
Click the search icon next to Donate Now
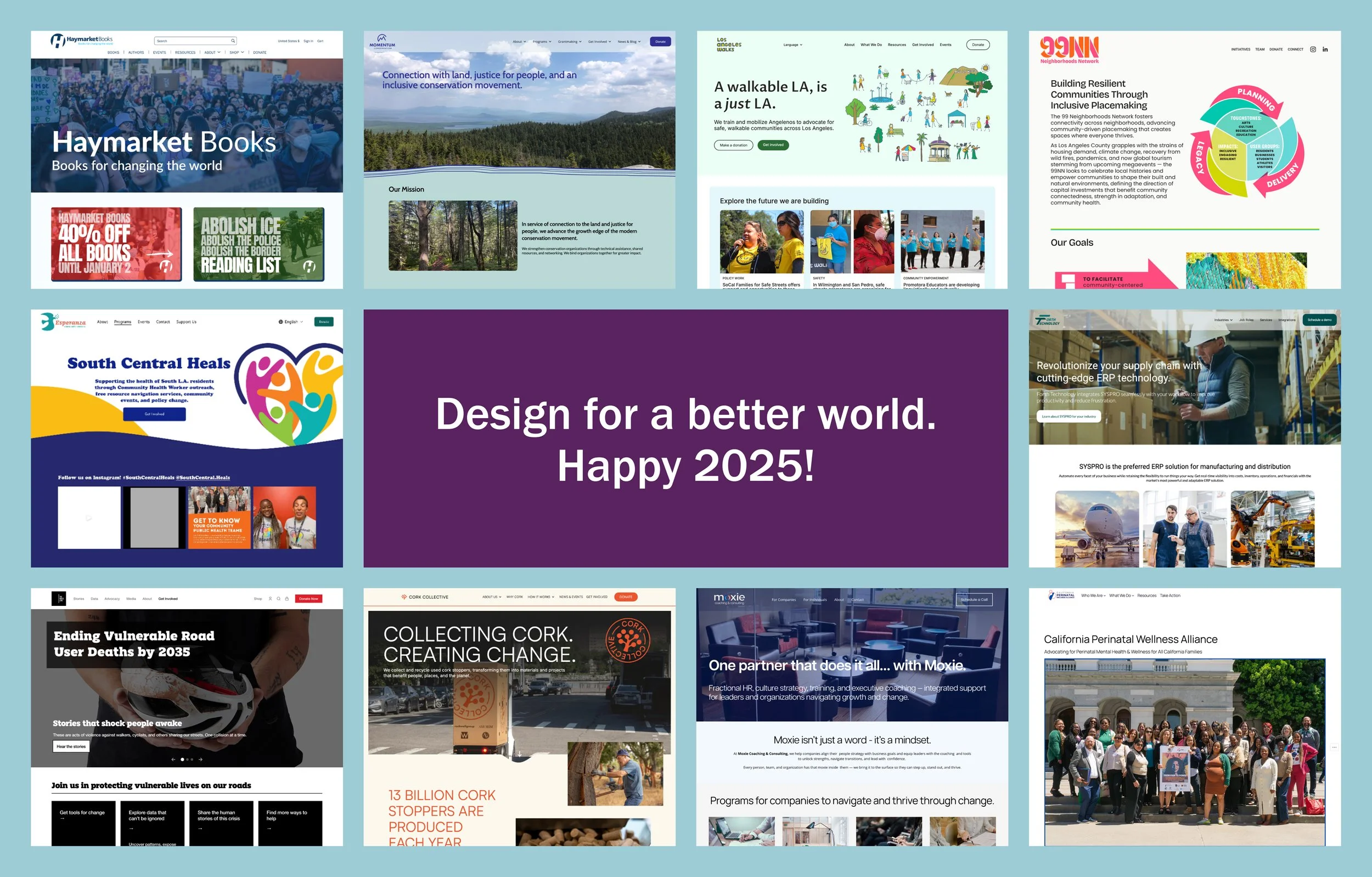point(279,599)
